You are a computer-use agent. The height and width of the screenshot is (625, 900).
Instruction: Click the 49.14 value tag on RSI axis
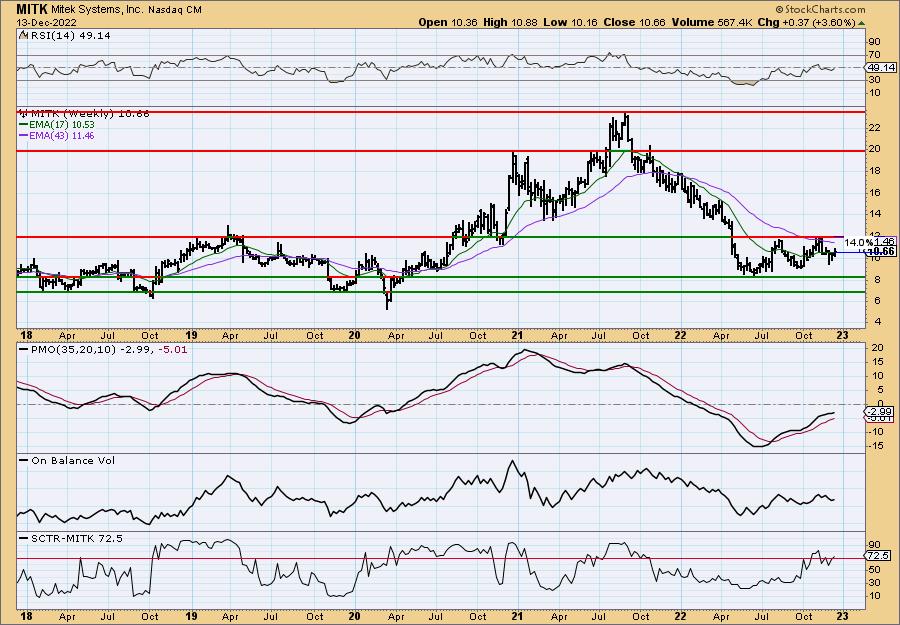pyautogui.click(x=880, y=68)
